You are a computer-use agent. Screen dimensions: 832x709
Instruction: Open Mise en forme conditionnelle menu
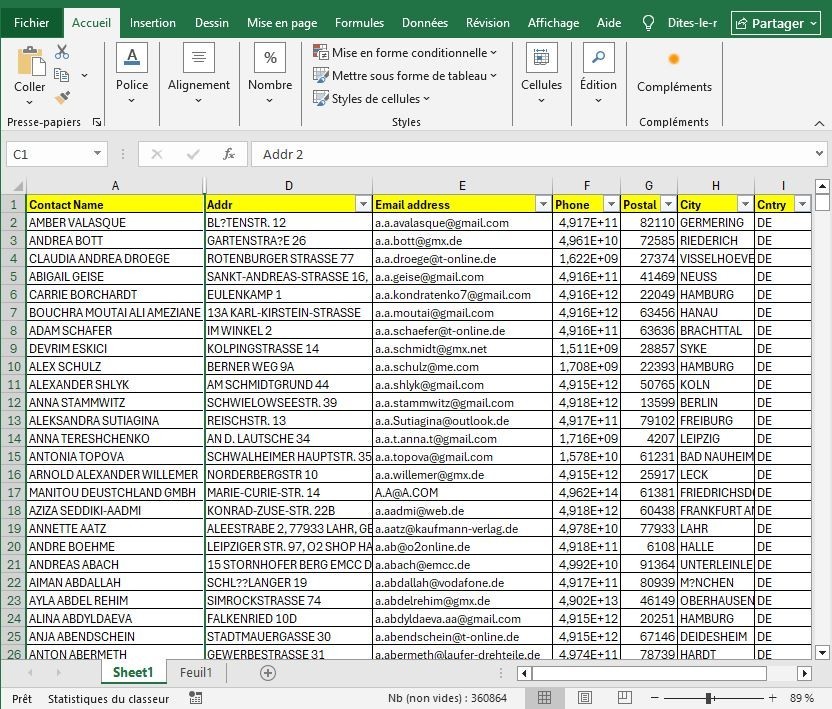(x=405, y=53)
